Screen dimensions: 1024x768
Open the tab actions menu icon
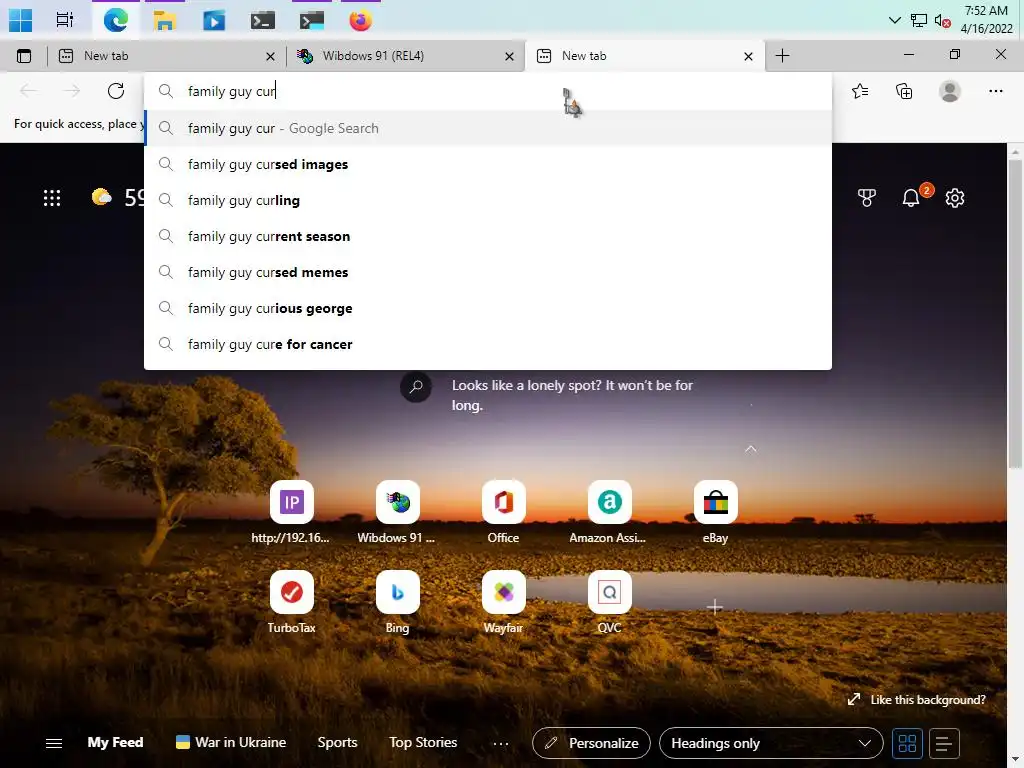[24, 56]
